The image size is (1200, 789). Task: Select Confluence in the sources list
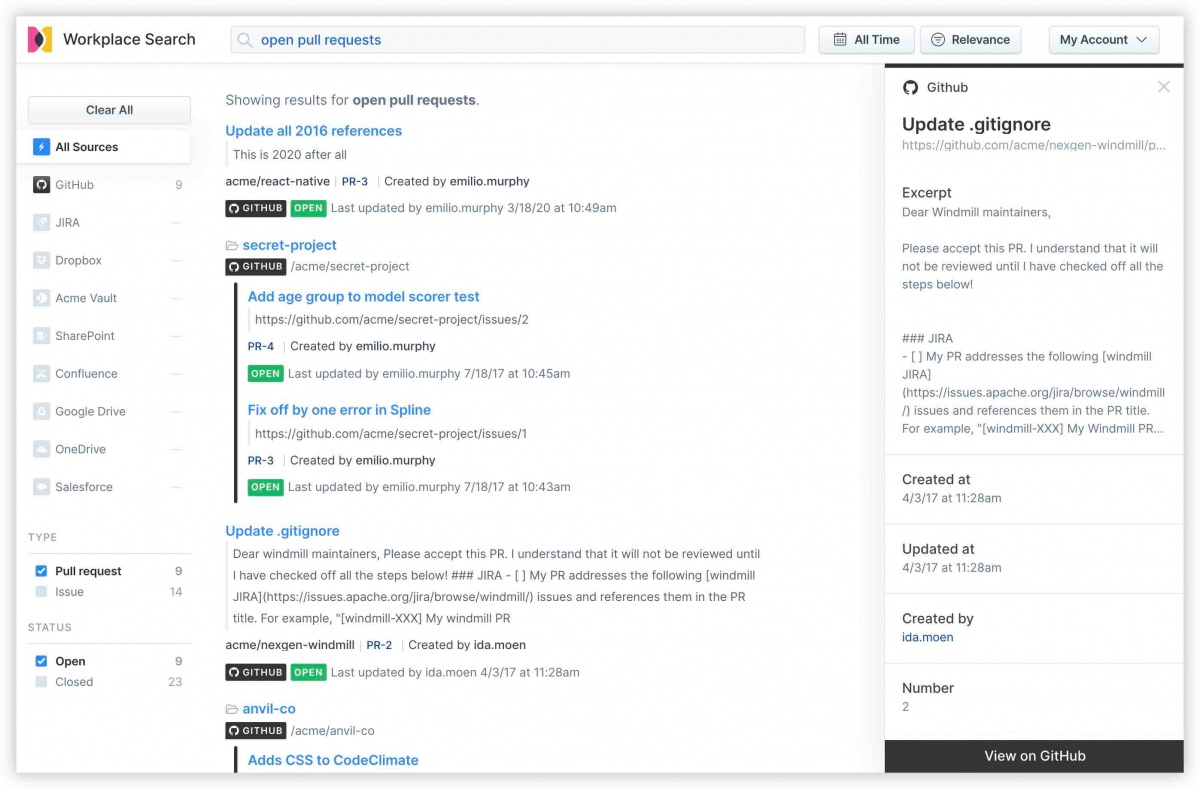(86, 374)
